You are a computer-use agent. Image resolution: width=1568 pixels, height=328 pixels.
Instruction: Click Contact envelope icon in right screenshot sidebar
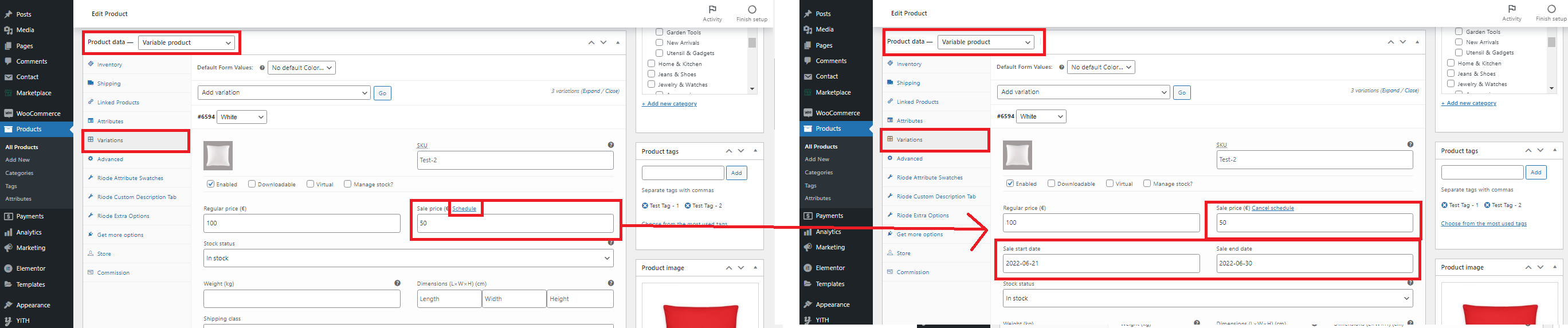(x=807, y=77)
